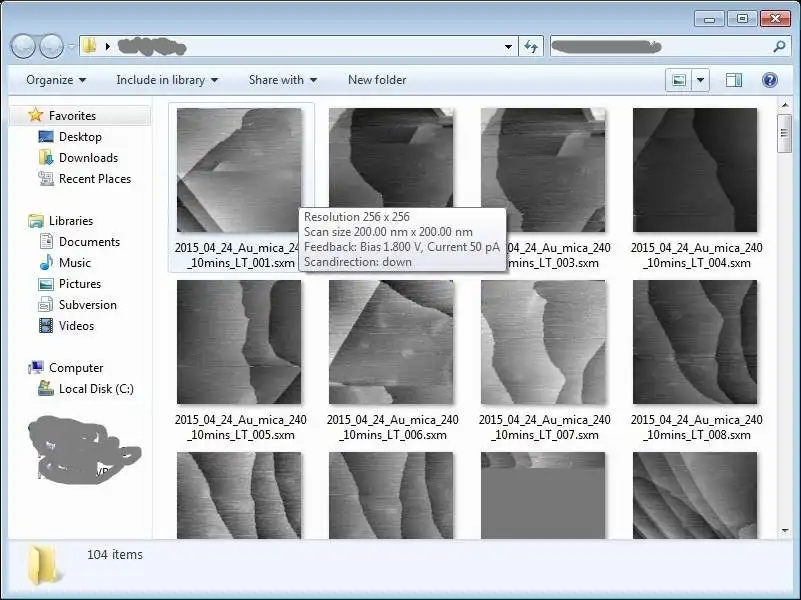This screenshot has width=801, height=600.
Task: Click the Libraries icon in sidebar
Action: [36, 221]
